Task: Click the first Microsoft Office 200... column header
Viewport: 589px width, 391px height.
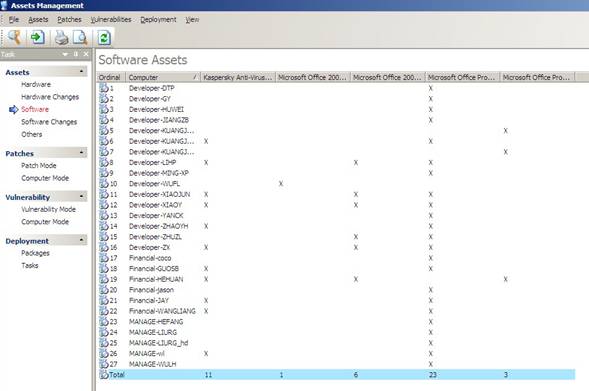Action: (x=313, y=77)
